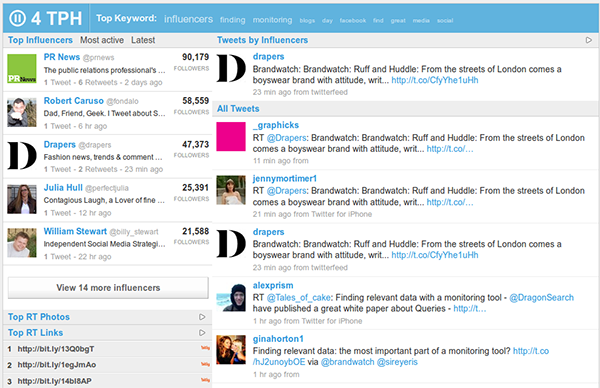Screen dimensions: 600x388
Task: Select the 'monitoring' top keyword
Action: [272, 20]
